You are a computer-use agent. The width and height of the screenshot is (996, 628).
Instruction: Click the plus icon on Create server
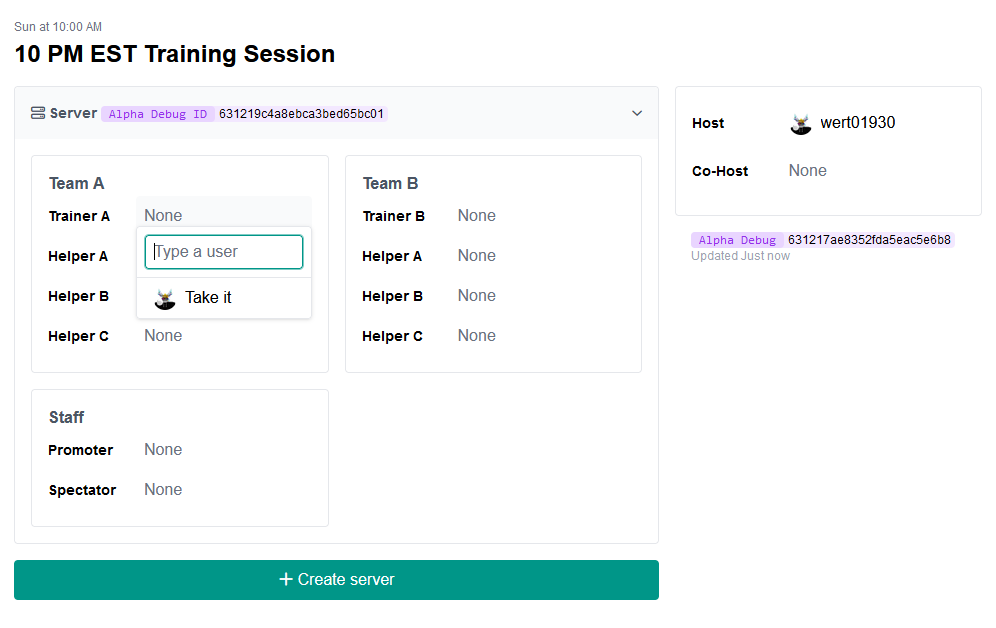283,579
